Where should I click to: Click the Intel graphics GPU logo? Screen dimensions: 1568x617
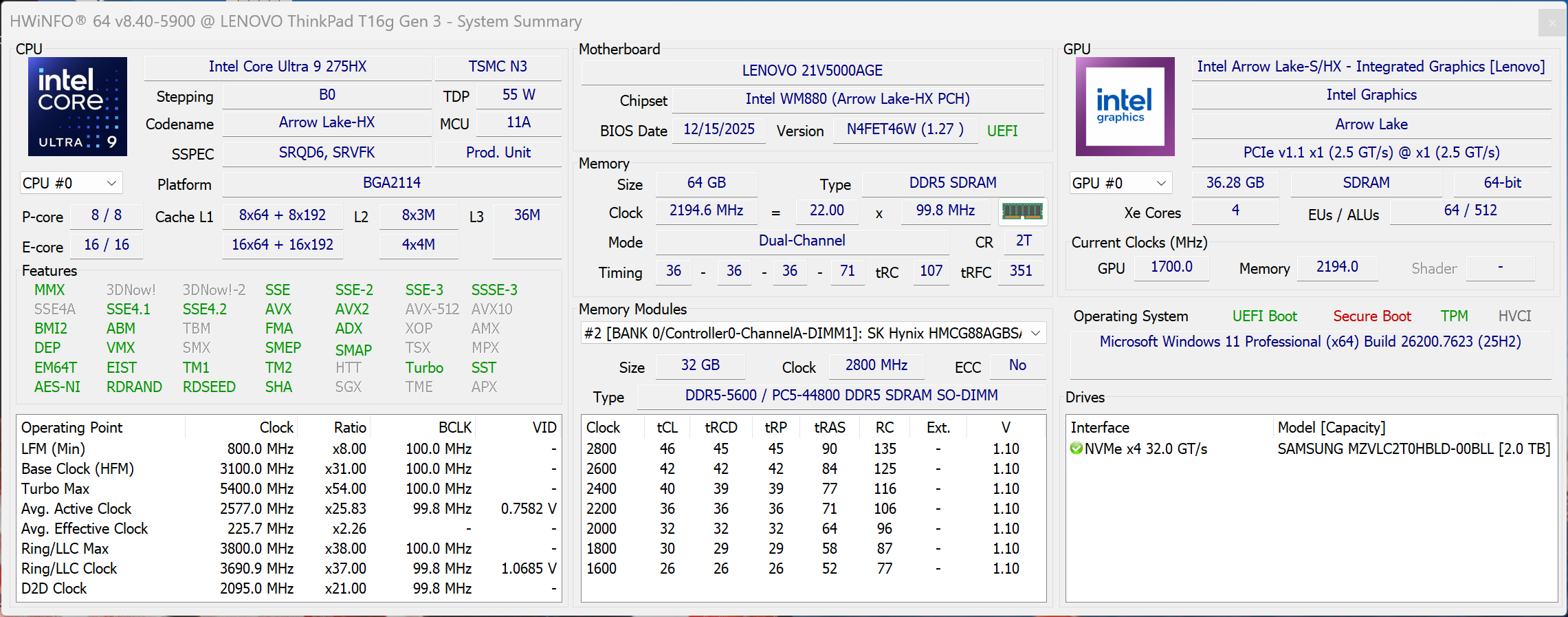(x=1125, y=107)
